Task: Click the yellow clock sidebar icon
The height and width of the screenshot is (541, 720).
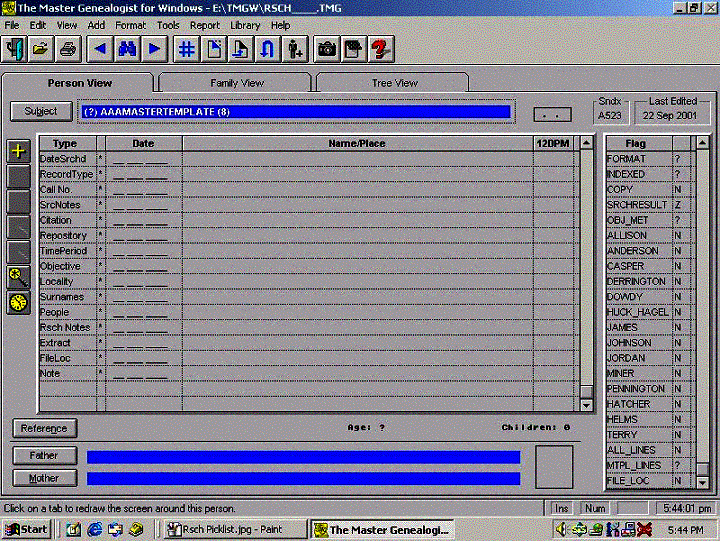Action: click(x=18, y=303)
